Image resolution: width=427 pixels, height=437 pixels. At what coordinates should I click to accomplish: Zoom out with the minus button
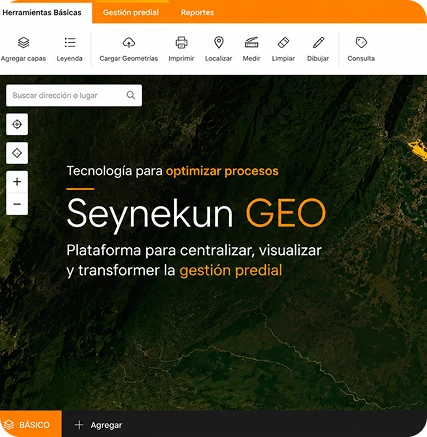(17, 204)
